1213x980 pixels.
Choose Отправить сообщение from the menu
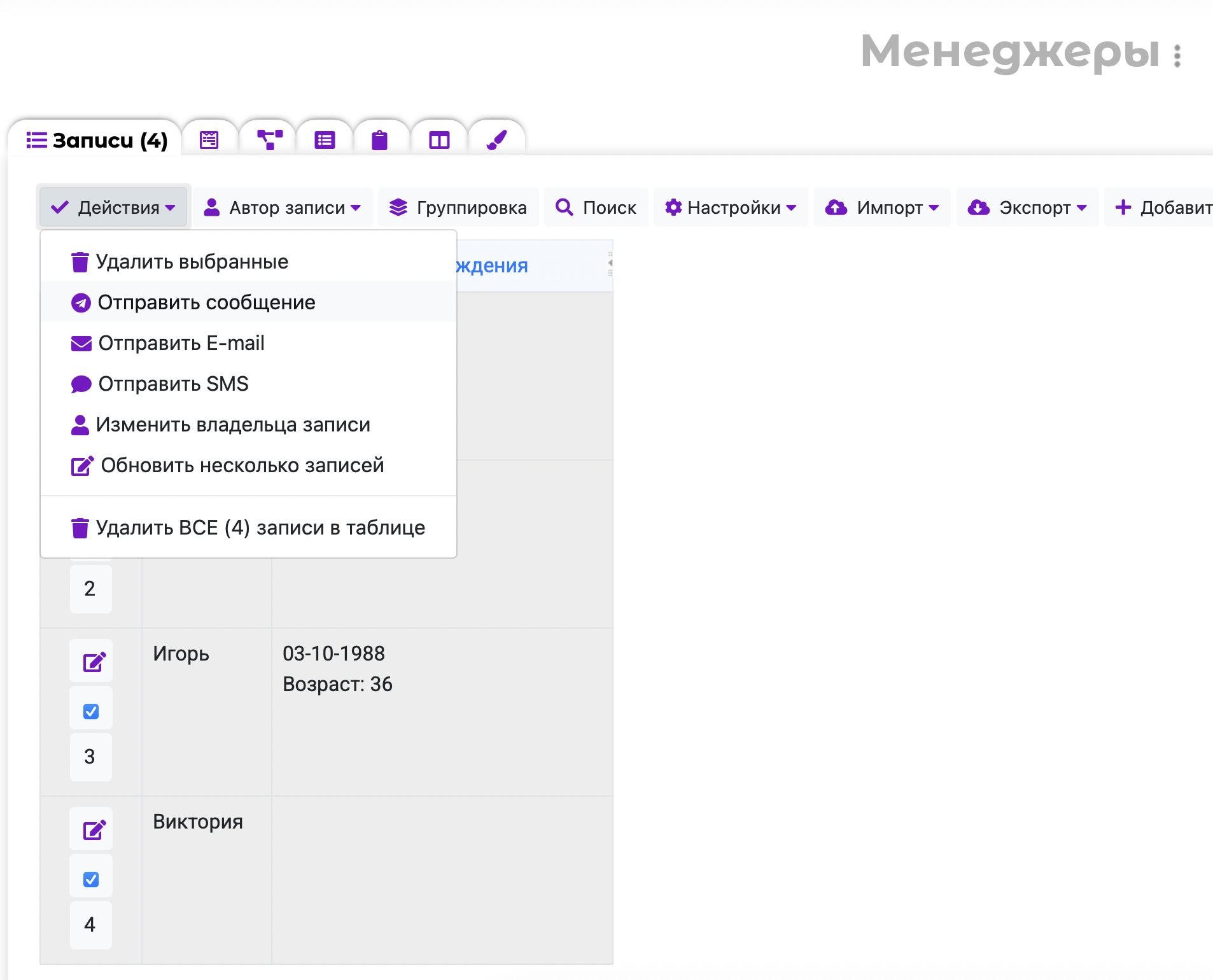tap(206, 302)
